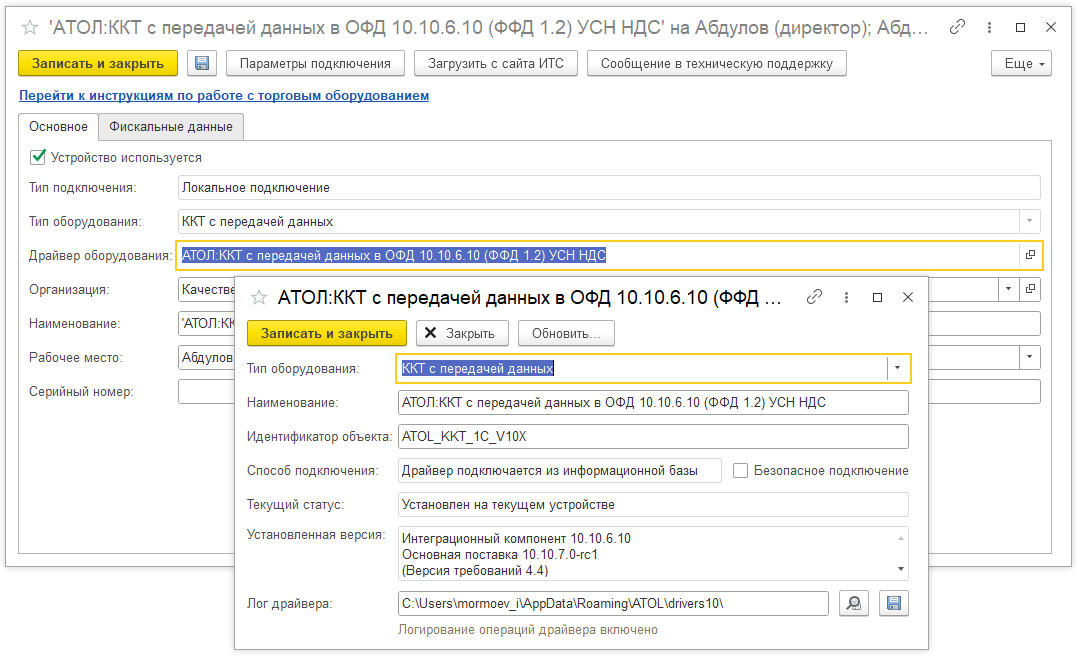
Task: Toggle Устройство используется checkbox
Action: 38,157
